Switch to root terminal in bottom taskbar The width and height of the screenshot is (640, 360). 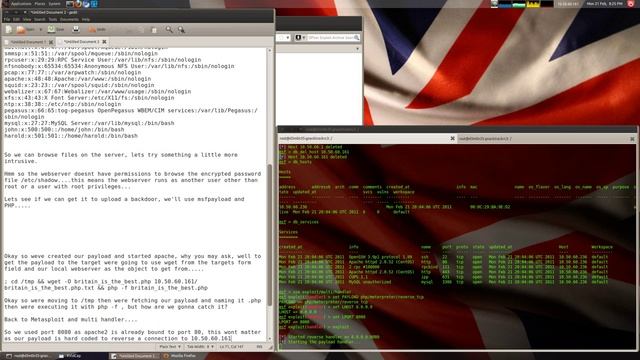click(x=29, y=356)
